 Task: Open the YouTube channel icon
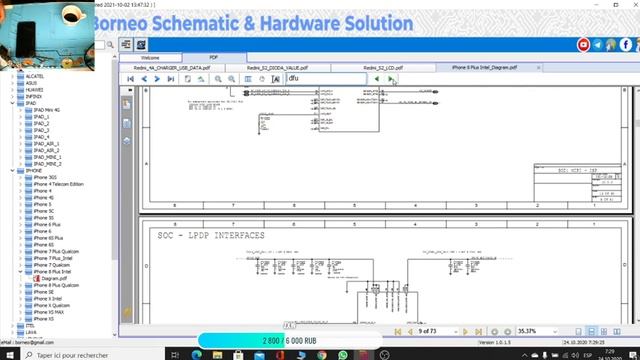583,44
